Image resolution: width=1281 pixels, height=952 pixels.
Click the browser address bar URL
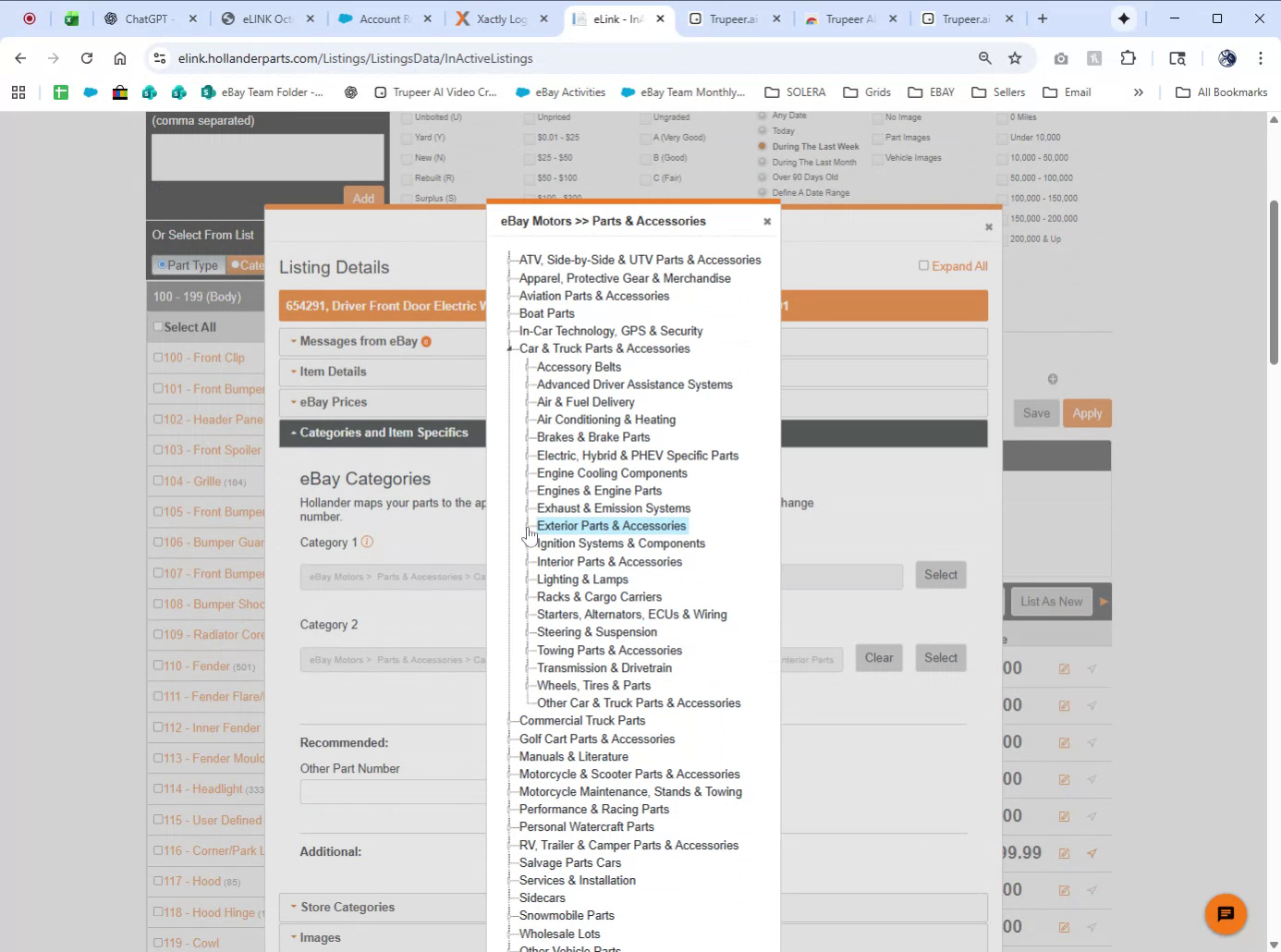(356, 58)
